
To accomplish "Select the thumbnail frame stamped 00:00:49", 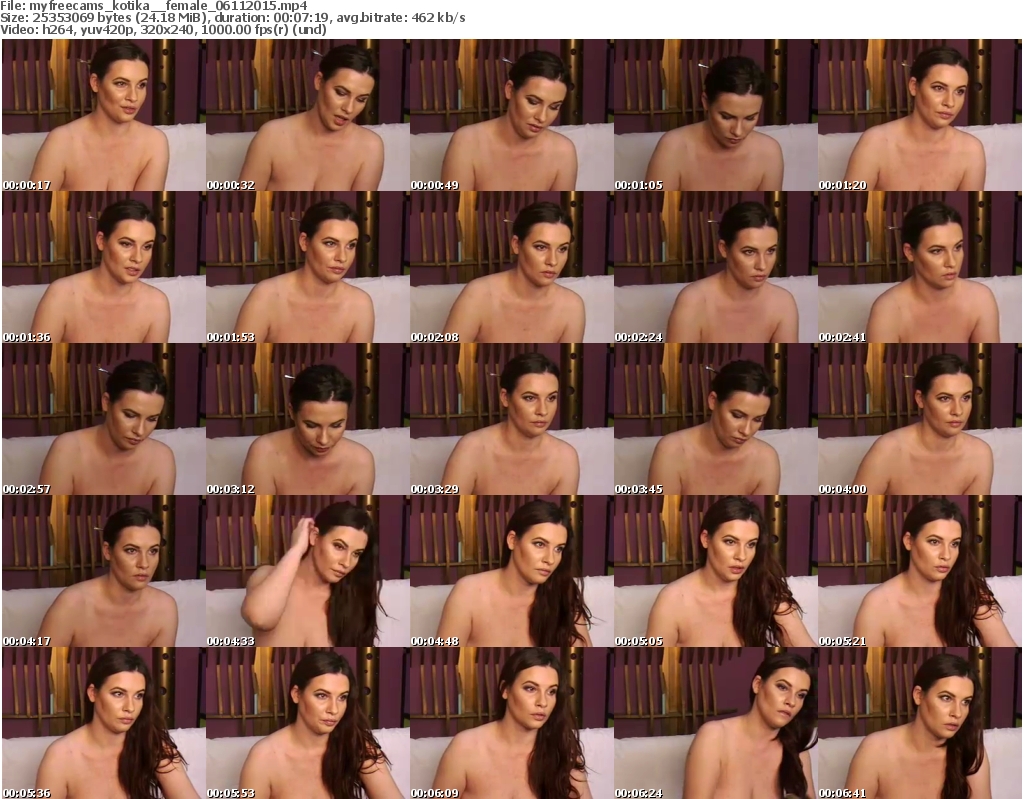I will pyautogui.click(x=511, y=115).
